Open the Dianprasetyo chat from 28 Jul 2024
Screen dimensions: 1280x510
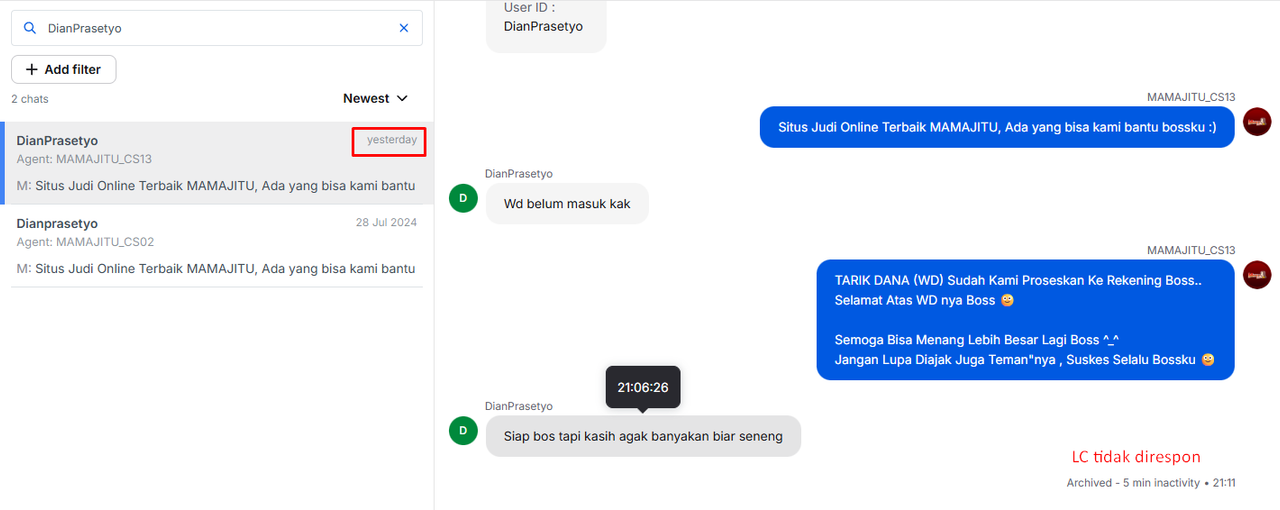pos(217,246)
